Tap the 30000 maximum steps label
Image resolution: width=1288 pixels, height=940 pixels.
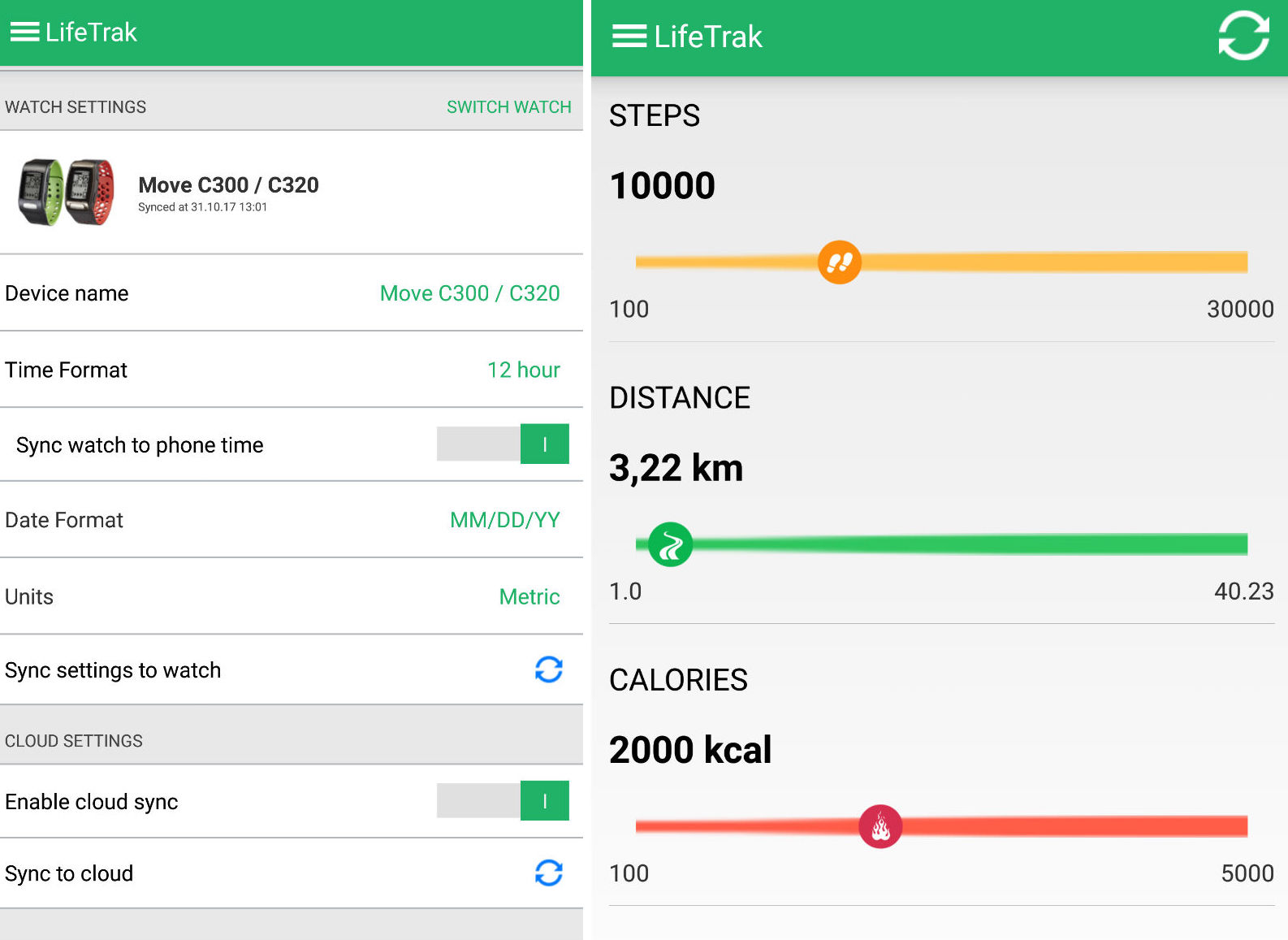click(x=1240, y=309)
